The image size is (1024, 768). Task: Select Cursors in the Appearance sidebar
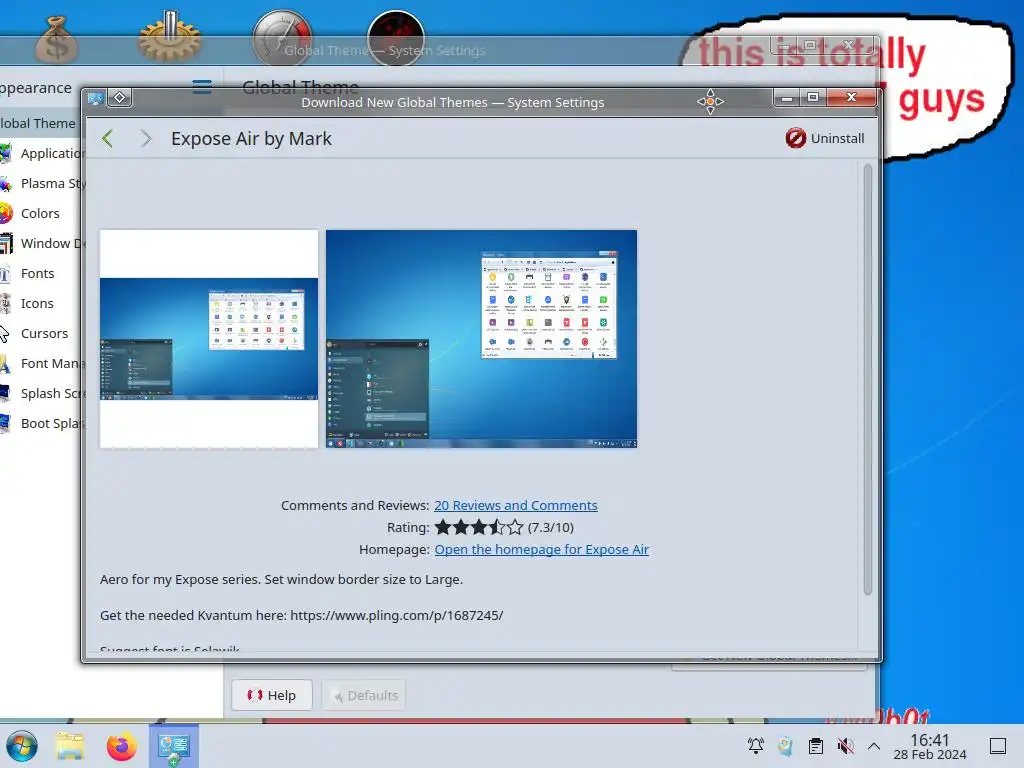tap(44, 334)
